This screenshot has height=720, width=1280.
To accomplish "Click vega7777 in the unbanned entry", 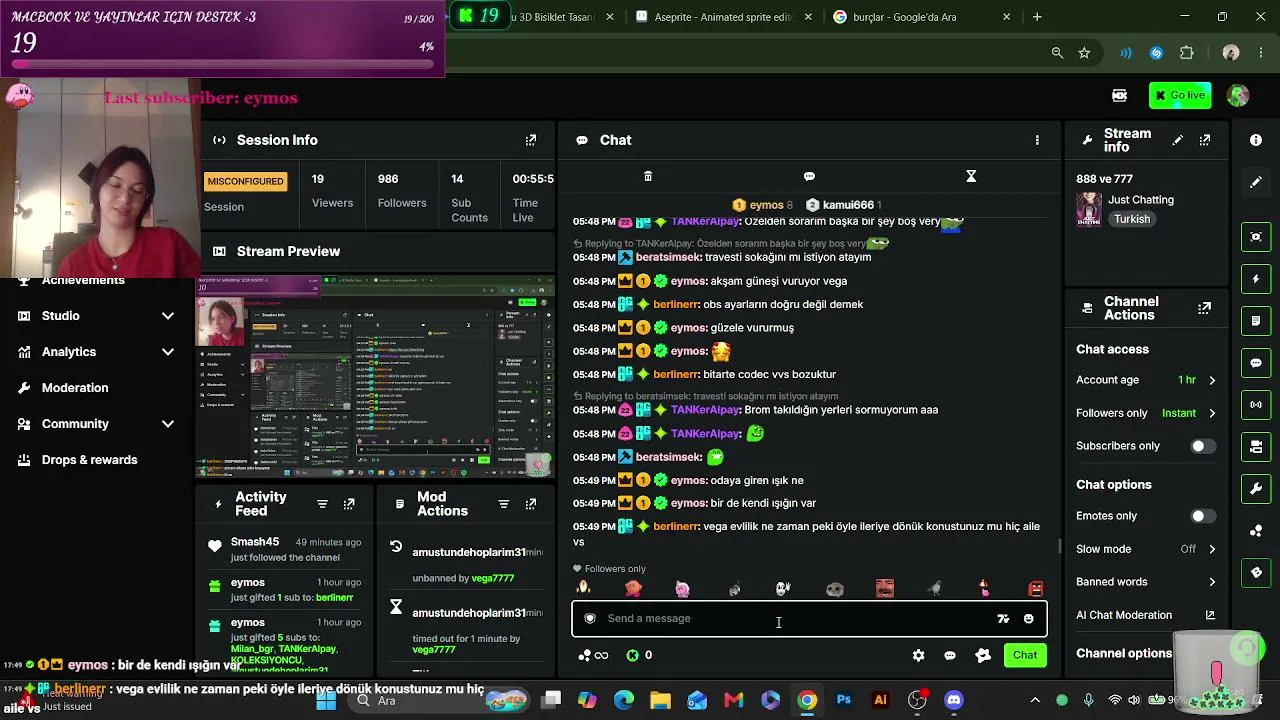I will click(492, 578).
